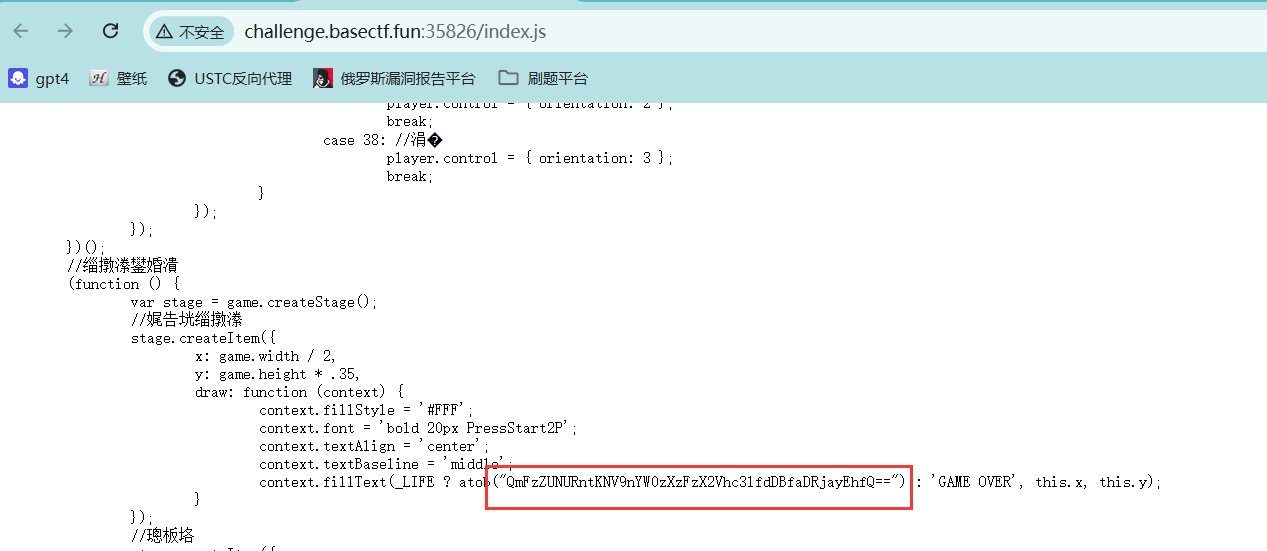Open the gpt4 bookmark

click(40, 78)
